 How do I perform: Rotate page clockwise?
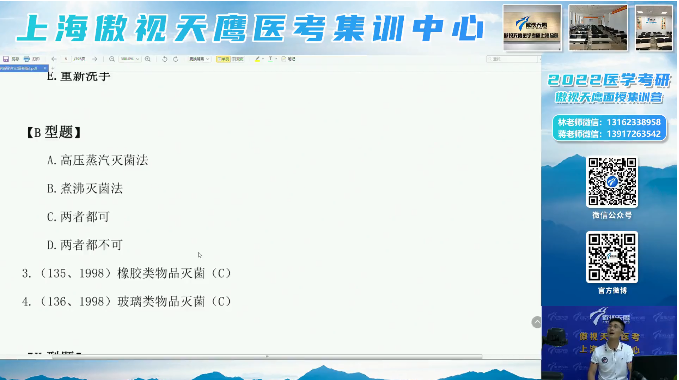click(175, 59)
